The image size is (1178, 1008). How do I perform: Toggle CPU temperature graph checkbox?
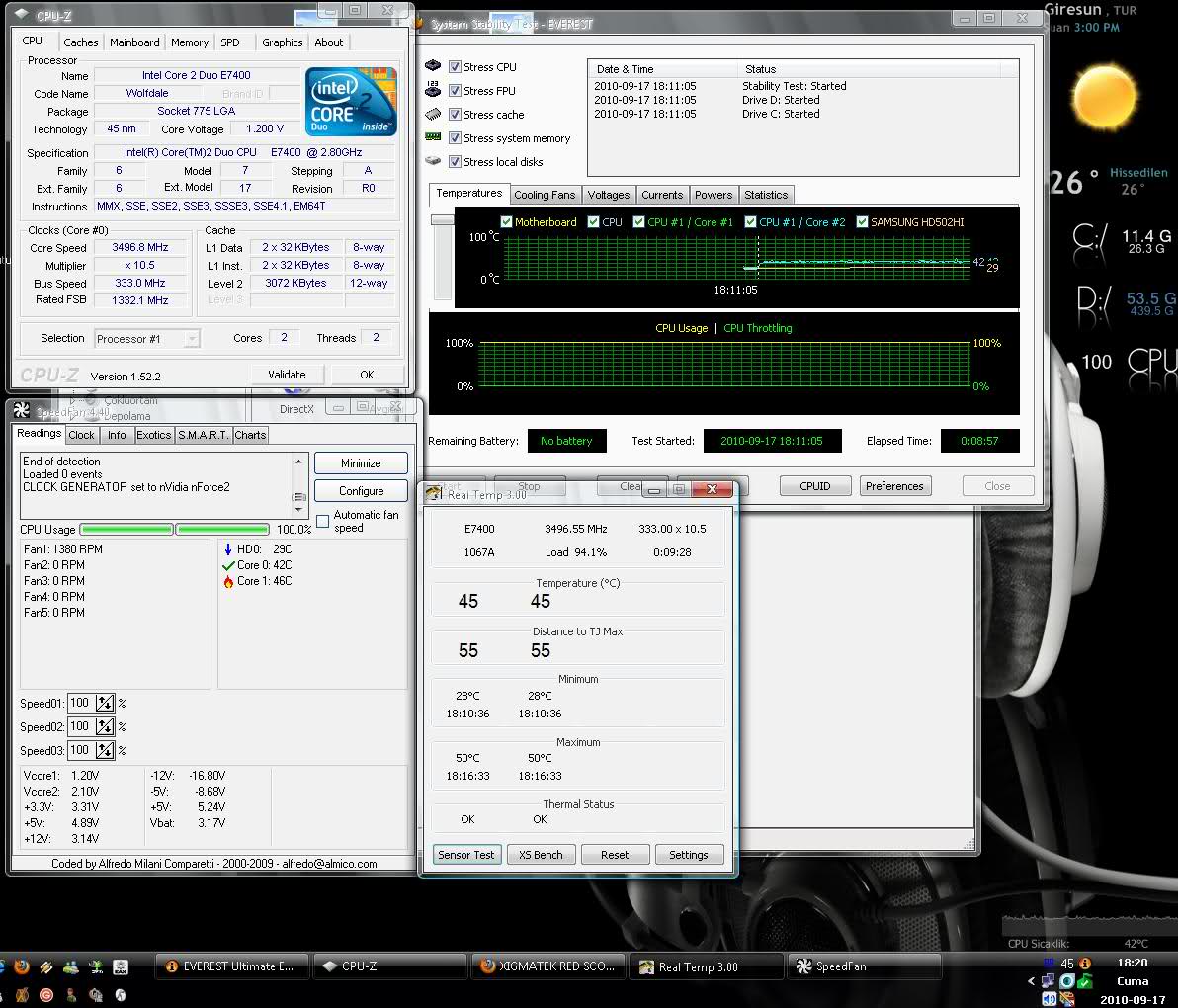[594, 222]
